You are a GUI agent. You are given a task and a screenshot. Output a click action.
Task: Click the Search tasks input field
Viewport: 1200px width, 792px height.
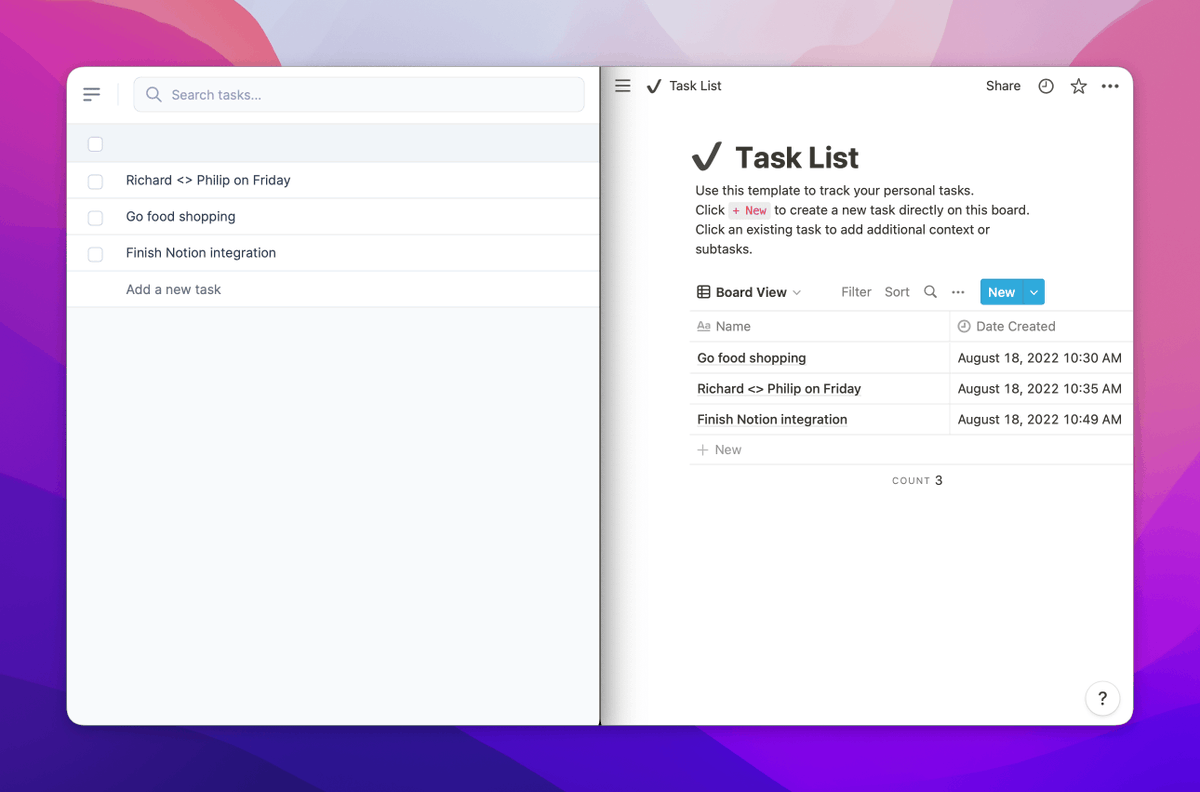pos(359,95)
